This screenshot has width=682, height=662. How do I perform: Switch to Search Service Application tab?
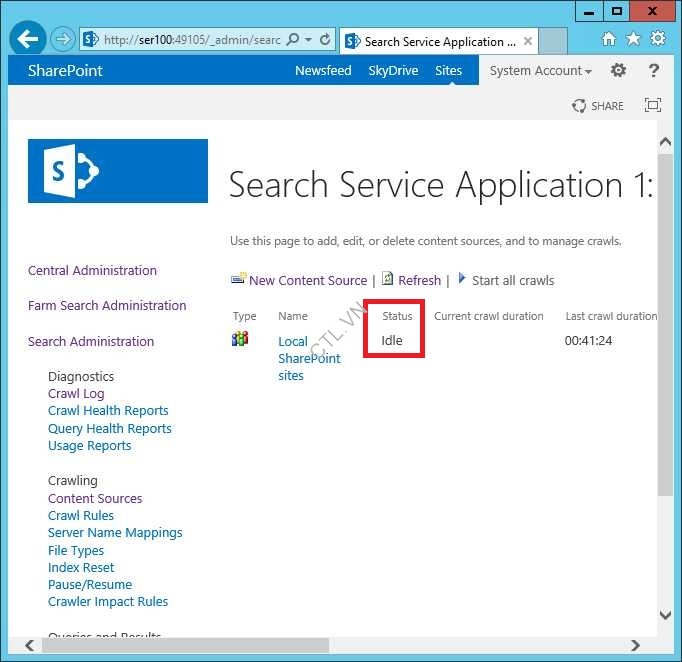pyautogui.click(x=438, y=42)
